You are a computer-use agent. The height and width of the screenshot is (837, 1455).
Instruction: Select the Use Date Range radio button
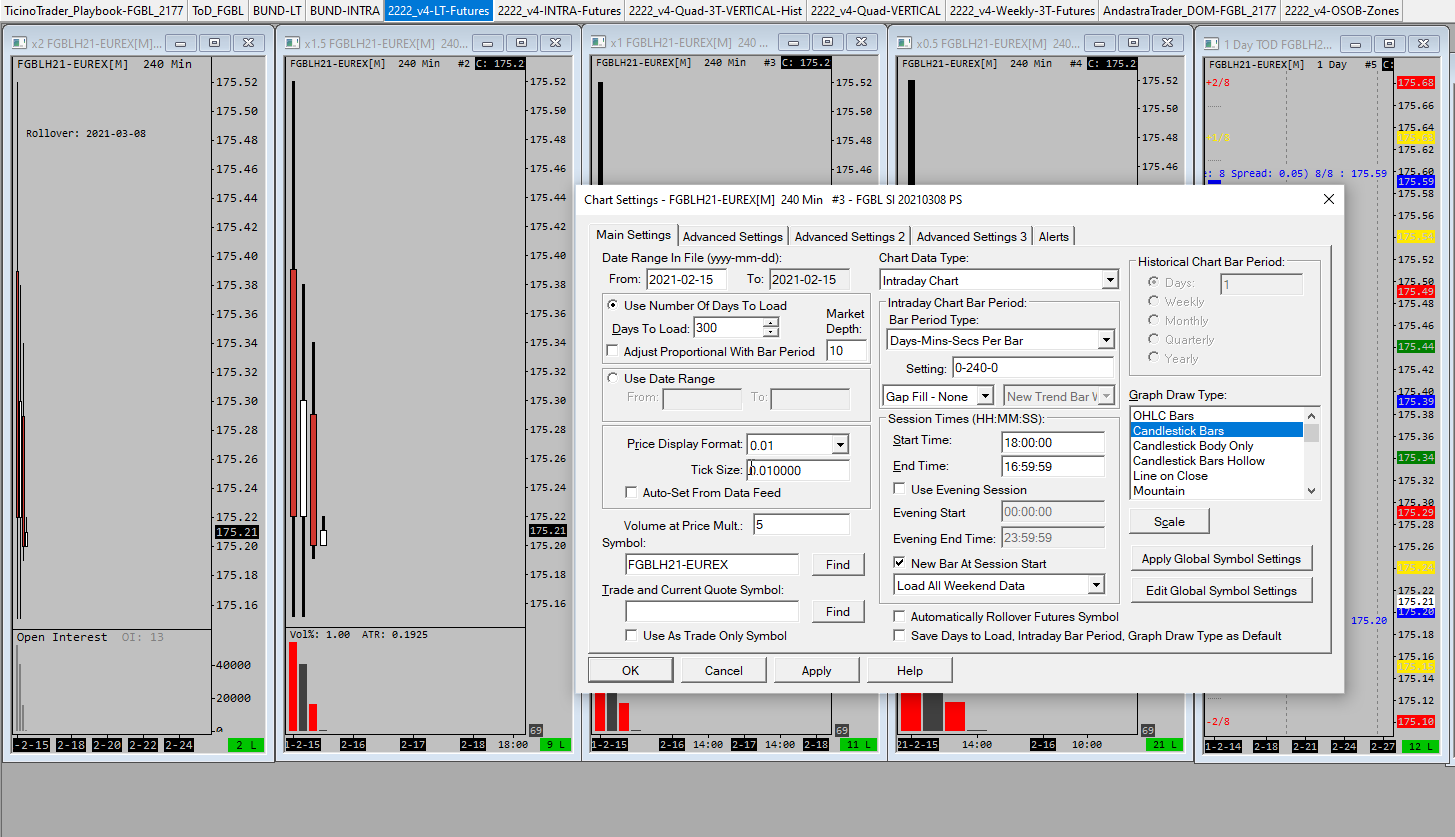[613, 379]
